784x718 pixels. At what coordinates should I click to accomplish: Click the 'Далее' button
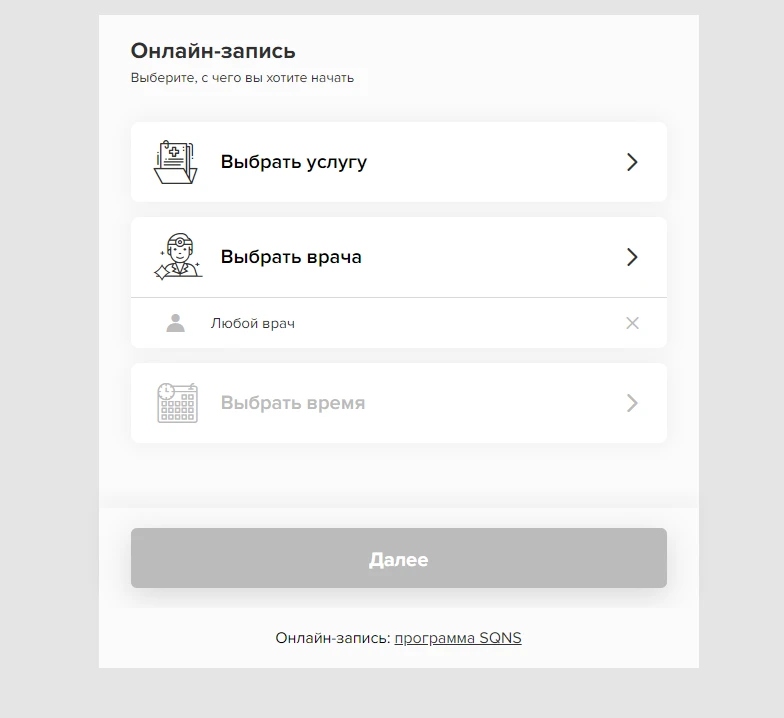[399, 558]
